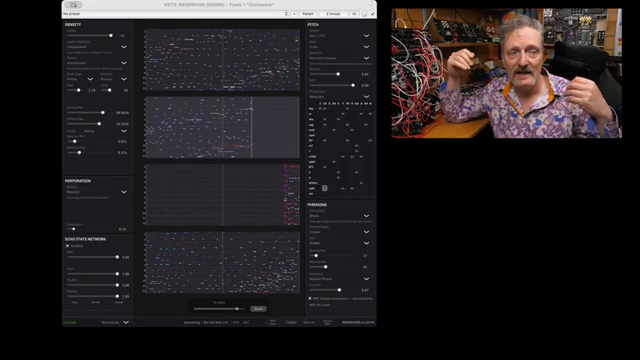Click the plus button next to presets
Image resolution: width=640 pixels, height=360 pixels.
coord(294,14)
